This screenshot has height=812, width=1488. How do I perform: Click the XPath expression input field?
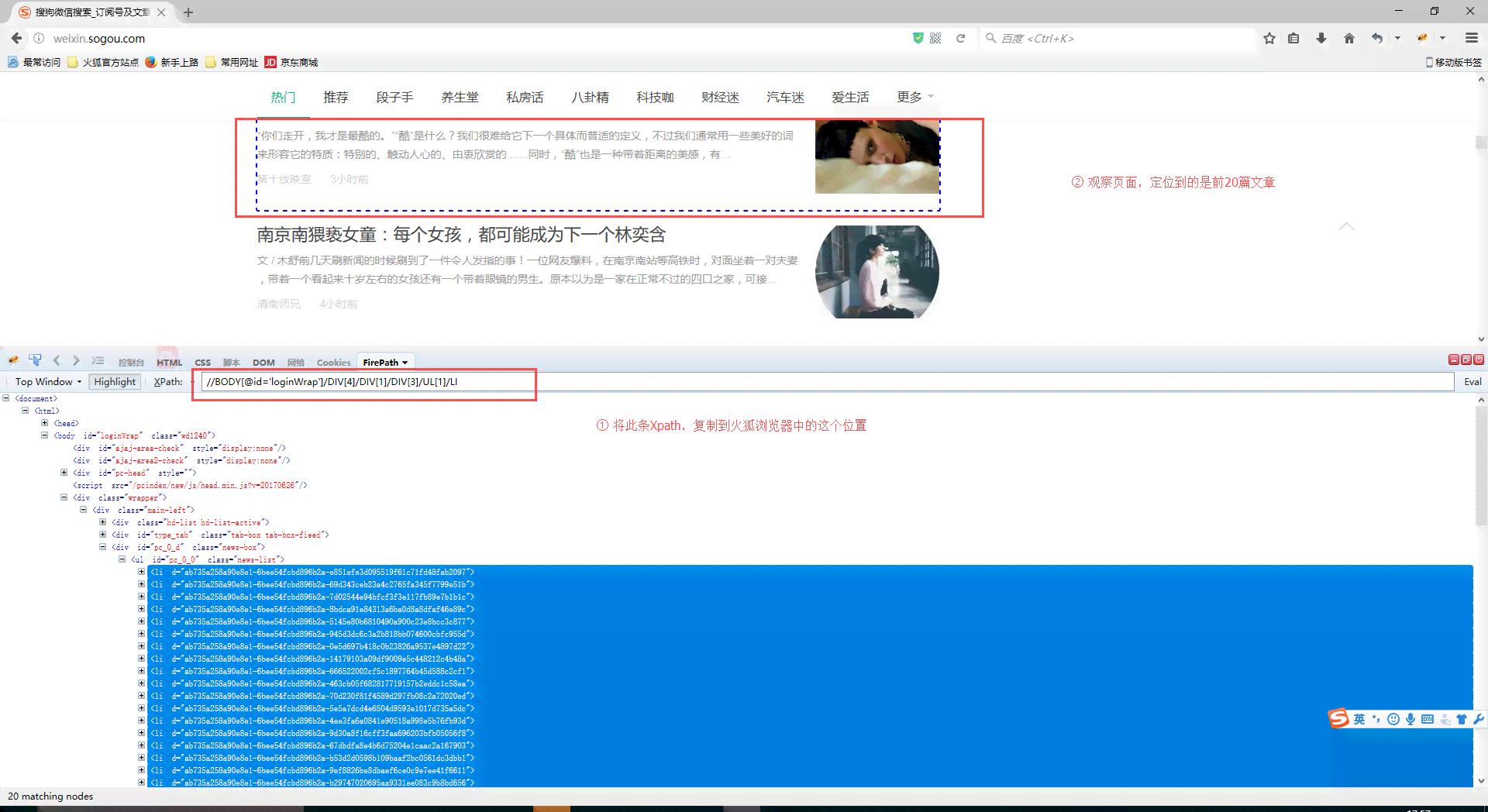click(827, 381)
